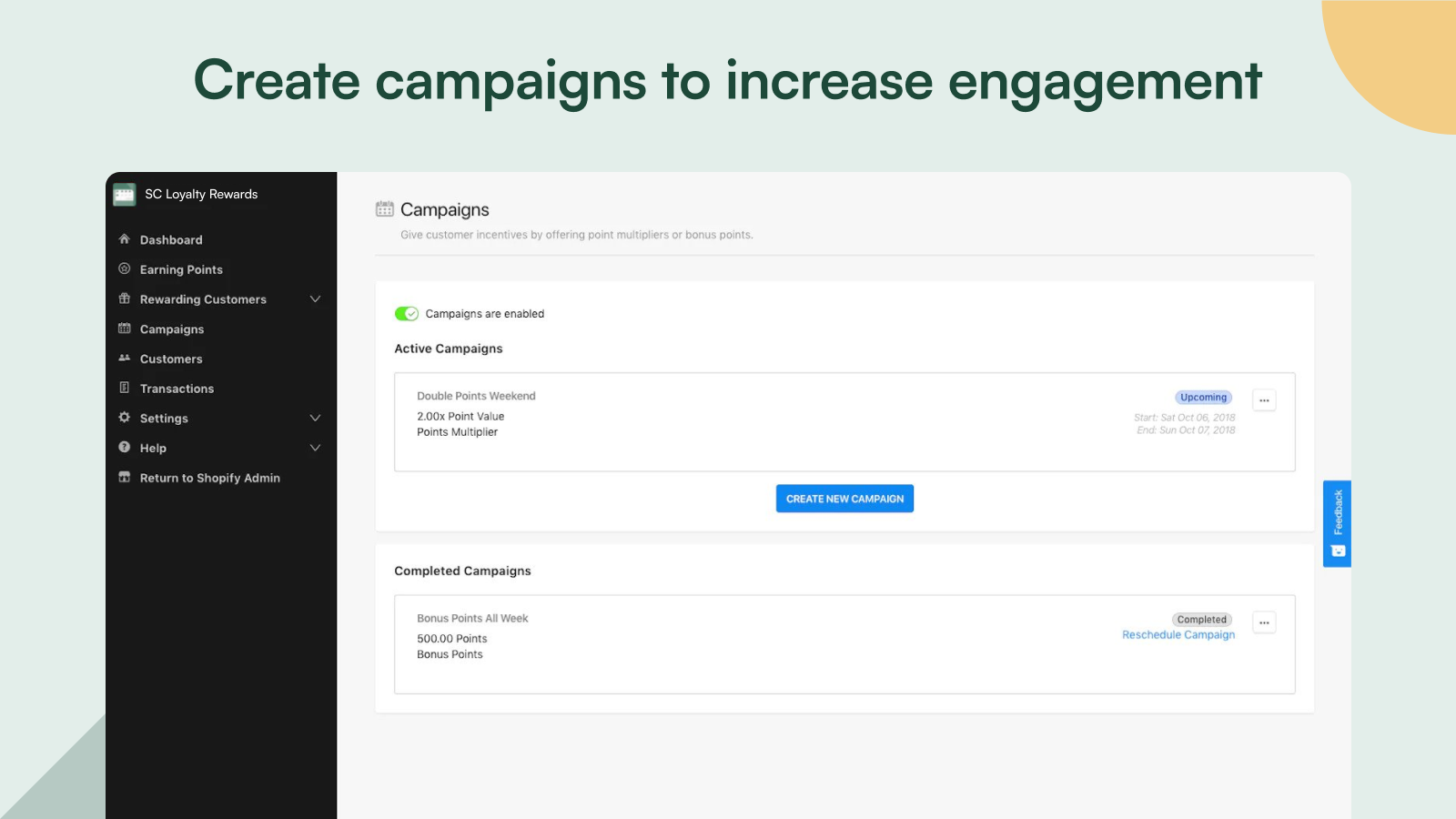Click the Settings gear icon

(125, 418)
